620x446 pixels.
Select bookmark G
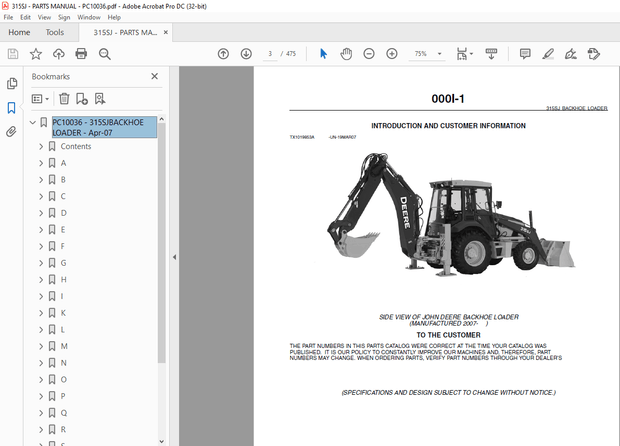click(63, 263)
